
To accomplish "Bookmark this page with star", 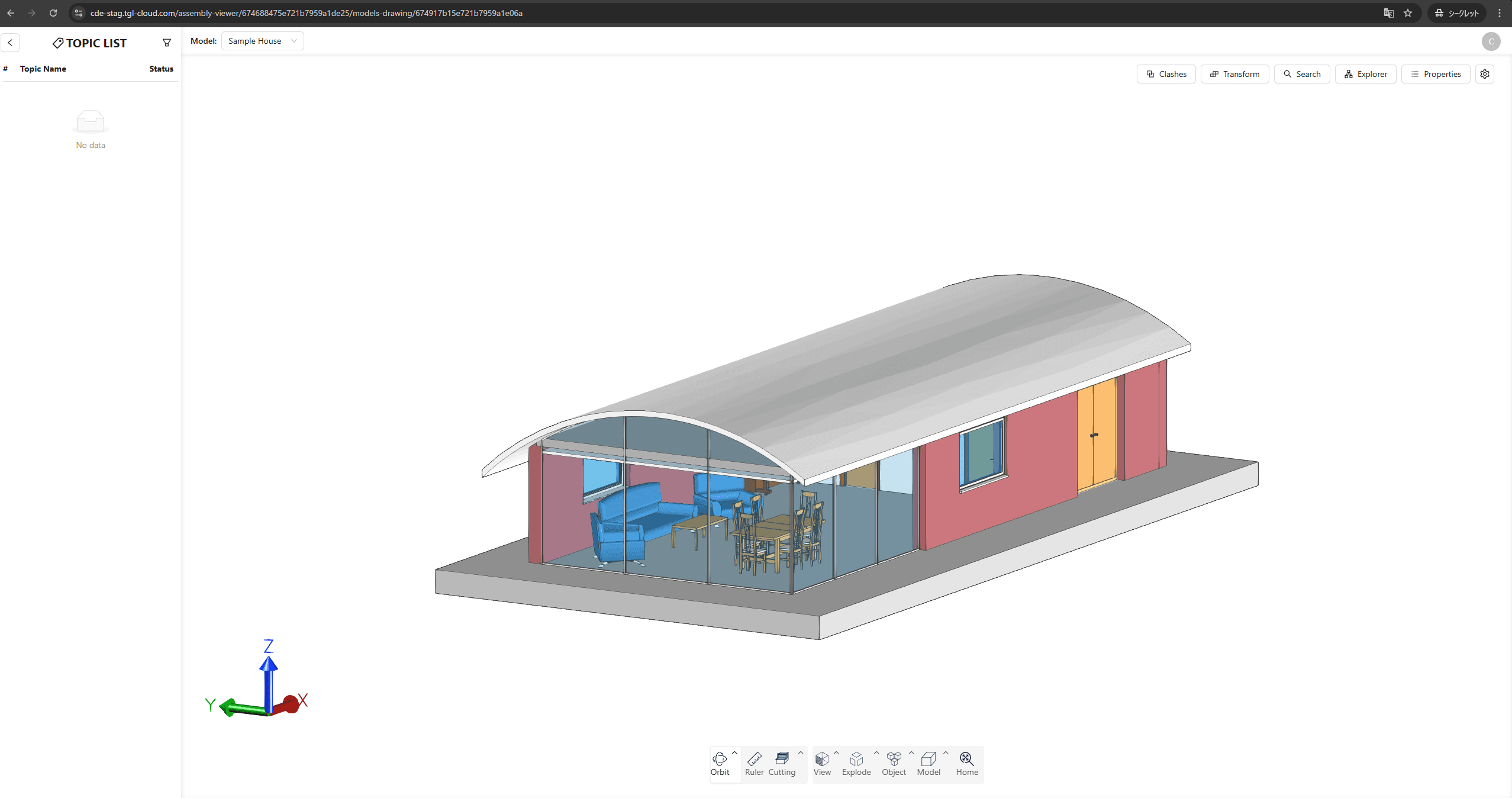I will coord(1408,13).
